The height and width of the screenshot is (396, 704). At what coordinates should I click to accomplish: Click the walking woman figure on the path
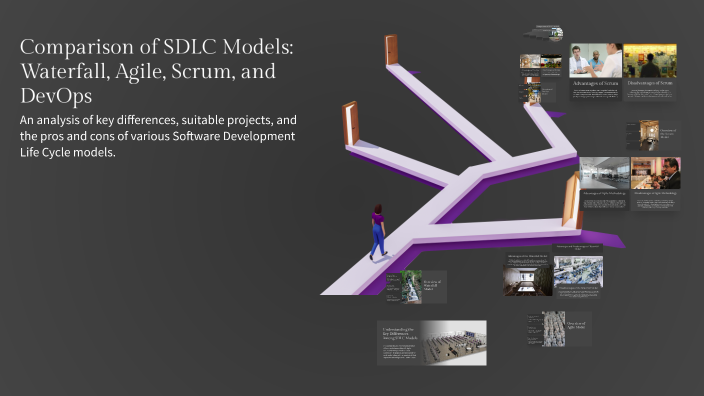click(378, 232)
